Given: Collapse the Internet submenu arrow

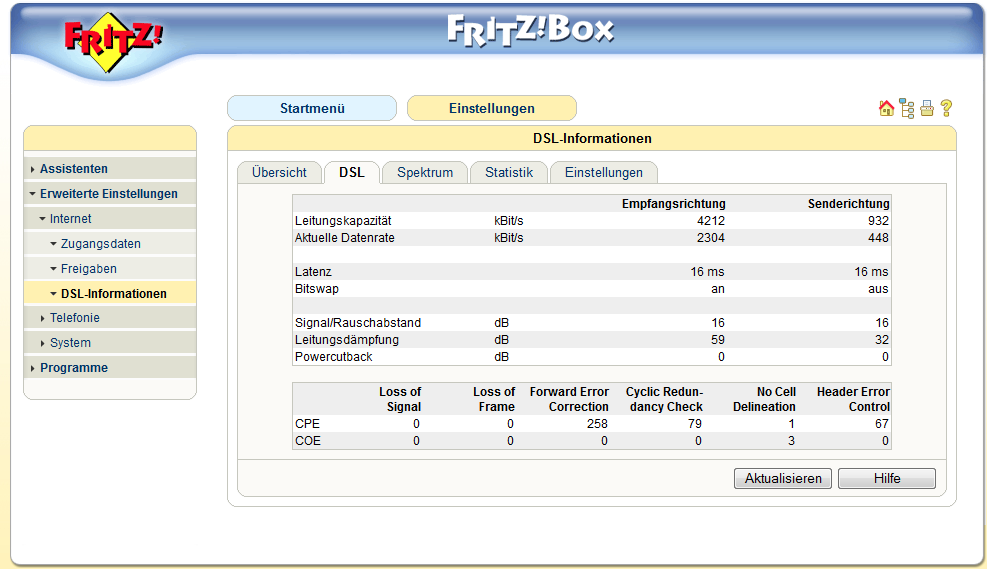Looking at the screenshot, I should [x=42, y=219].
